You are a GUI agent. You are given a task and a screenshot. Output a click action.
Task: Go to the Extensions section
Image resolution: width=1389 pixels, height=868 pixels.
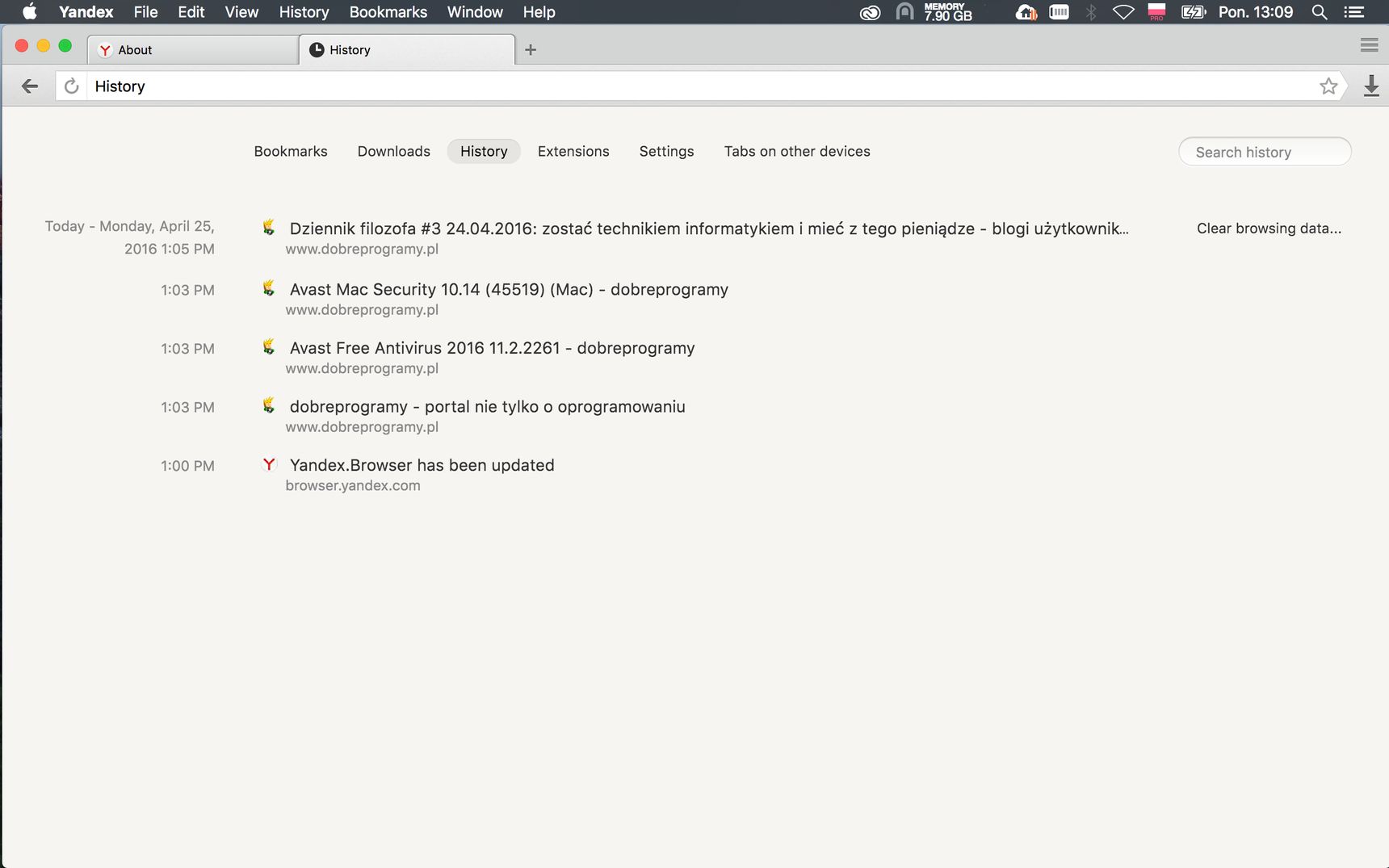point(573,151)
